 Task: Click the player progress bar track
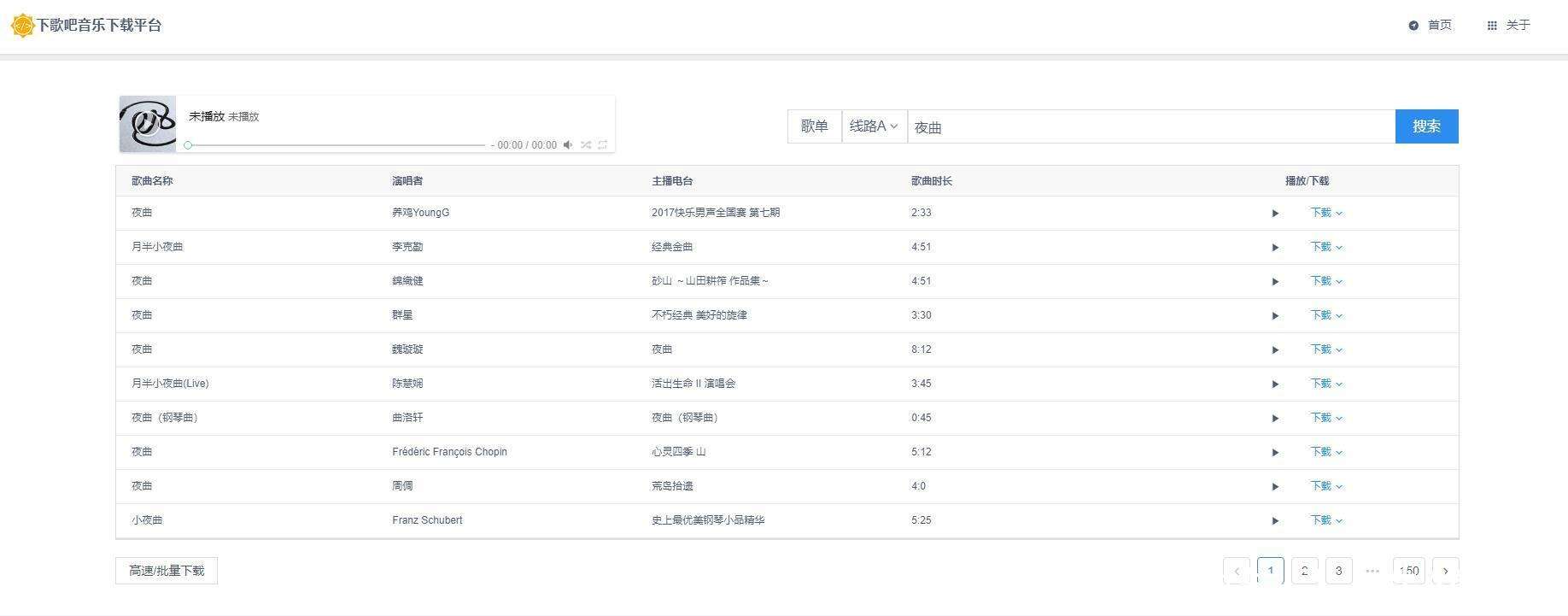pos(336,145)
